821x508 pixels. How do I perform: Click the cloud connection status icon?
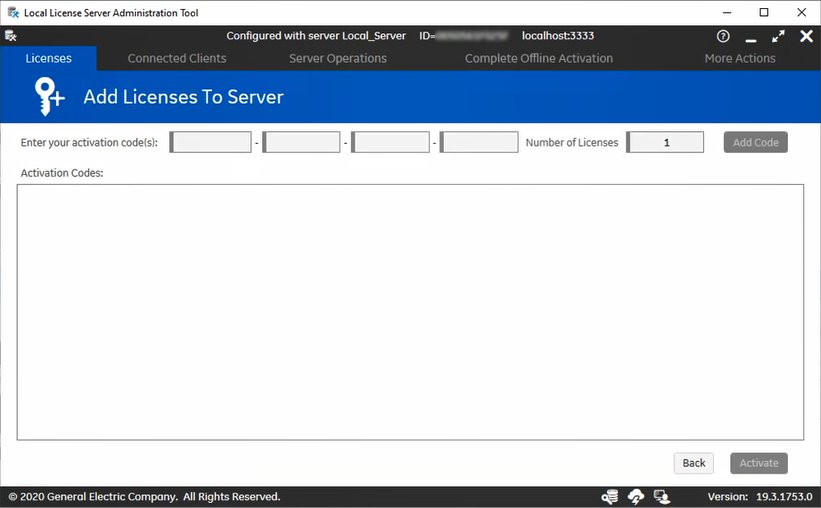[636, 496]
